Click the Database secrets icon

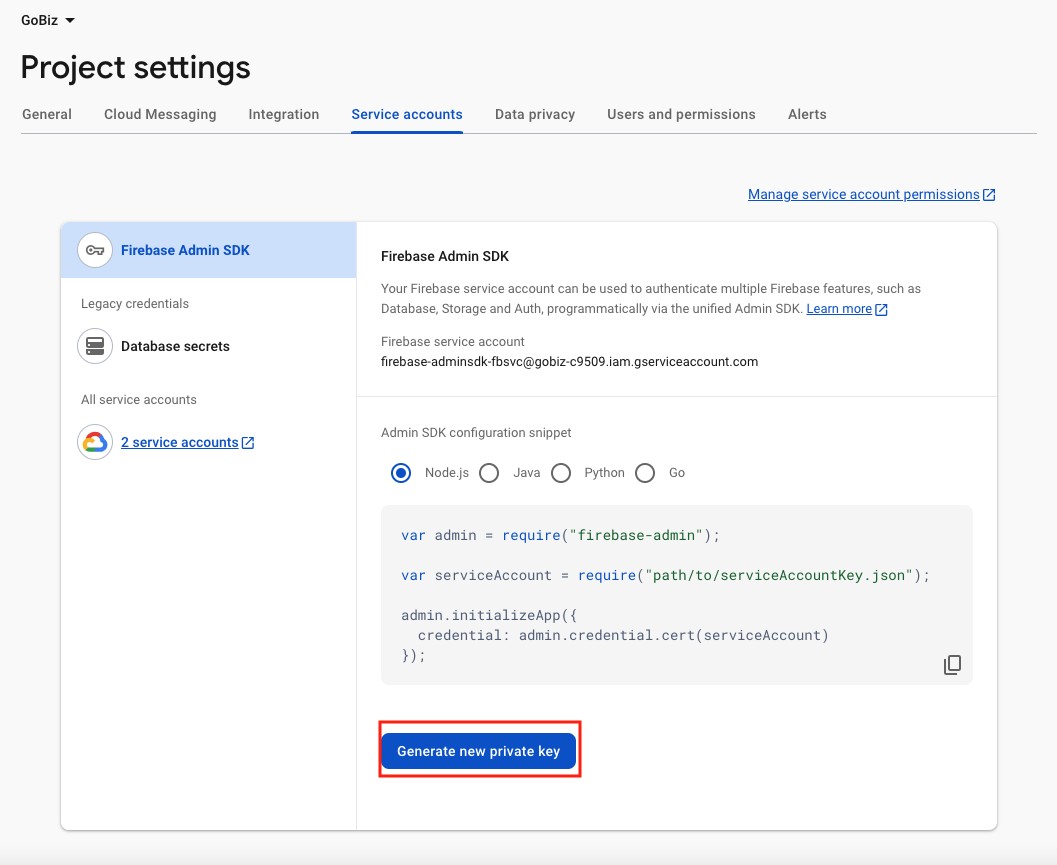click(x=95, y=346)
